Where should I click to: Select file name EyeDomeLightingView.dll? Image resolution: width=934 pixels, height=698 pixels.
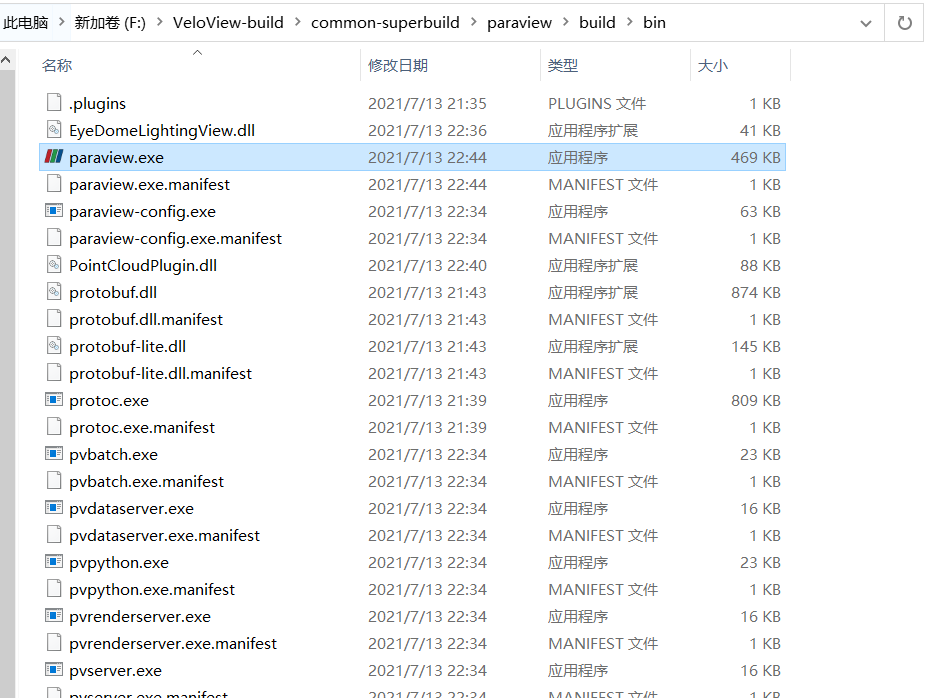tap(162, 130)
